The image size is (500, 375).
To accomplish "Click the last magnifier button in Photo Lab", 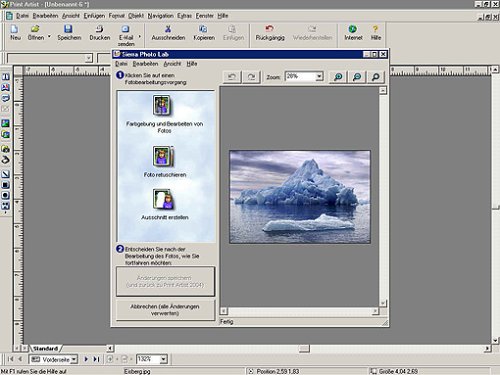I will [x=376, y=77].
